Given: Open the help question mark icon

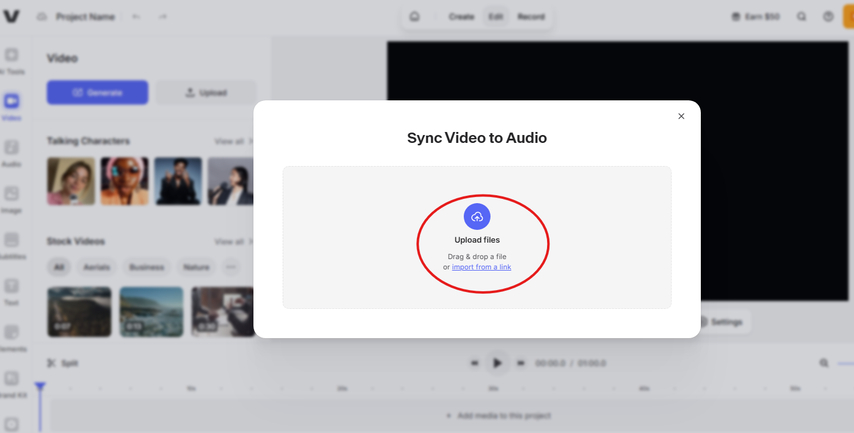Looking at the screenshot, I should coord(828,17).
